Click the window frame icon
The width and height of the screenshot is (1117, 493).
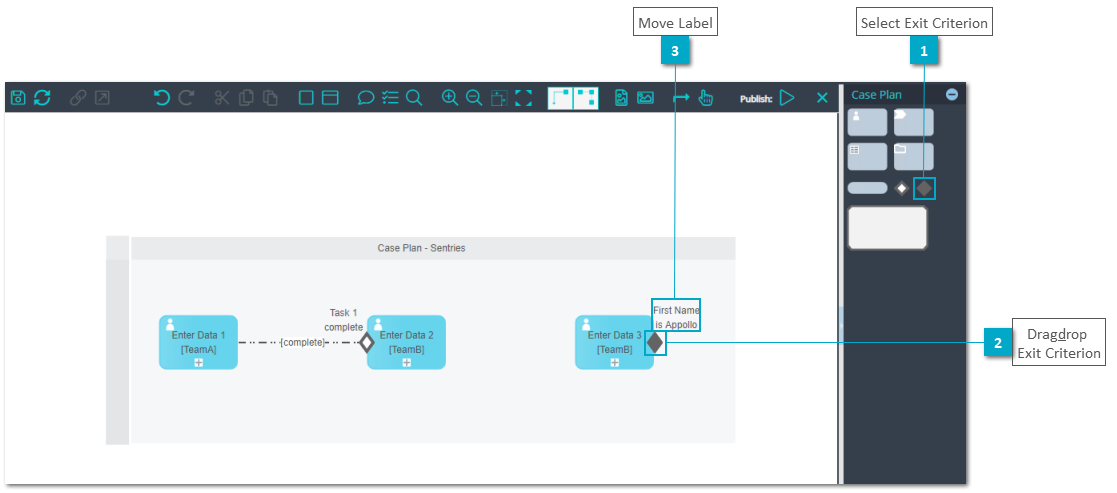(330, 98)
